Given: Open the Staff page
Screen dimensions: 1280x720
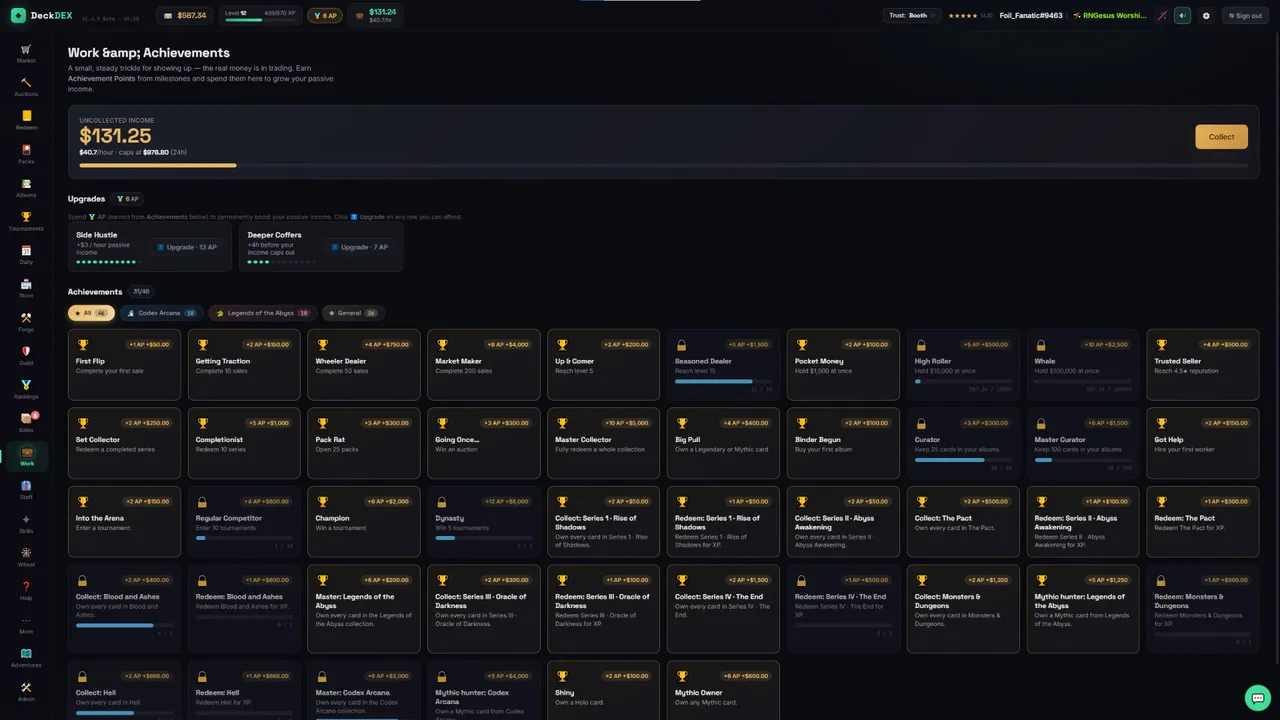Looking at the screenshot, I should pyautogui.click(x=26, y=490).
